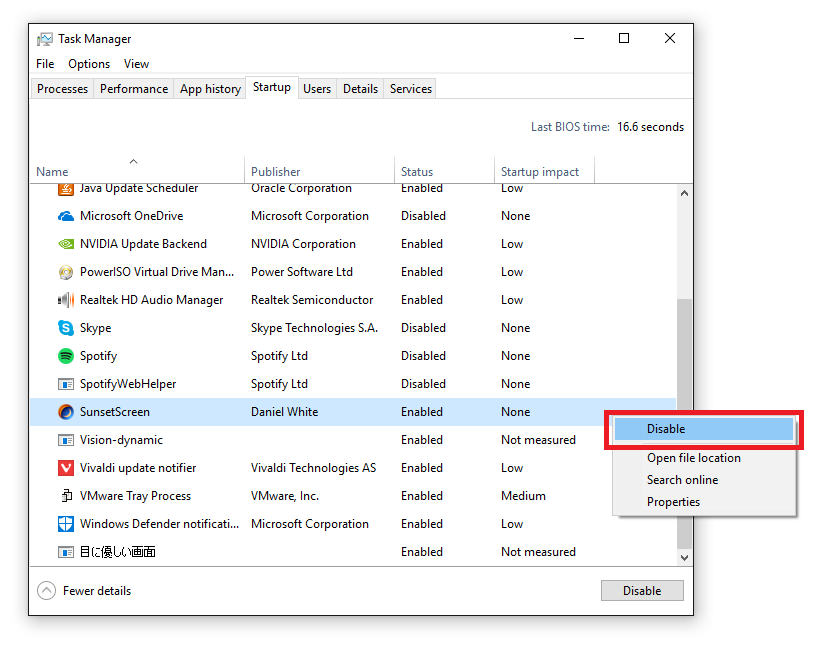Click the Spotify green icon
This screenshot has height=651, width=819.
(65, 356)
